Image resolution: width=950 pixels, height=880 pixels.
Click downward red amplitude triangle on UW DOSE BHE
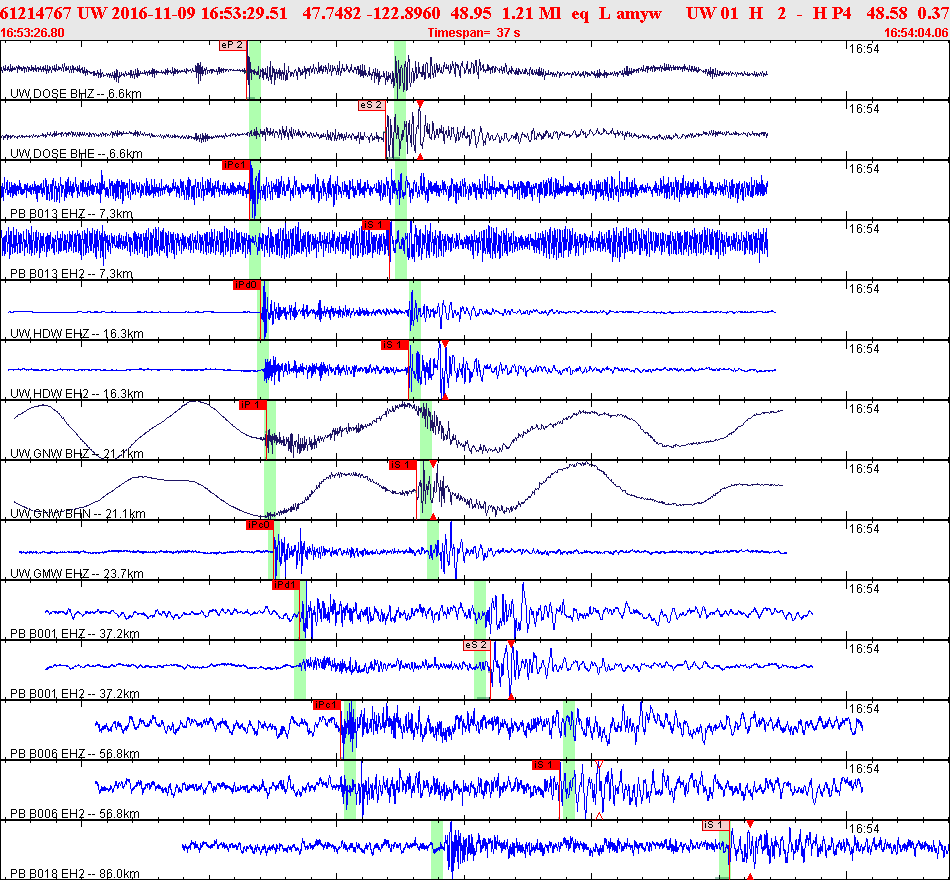click(420, 104)
